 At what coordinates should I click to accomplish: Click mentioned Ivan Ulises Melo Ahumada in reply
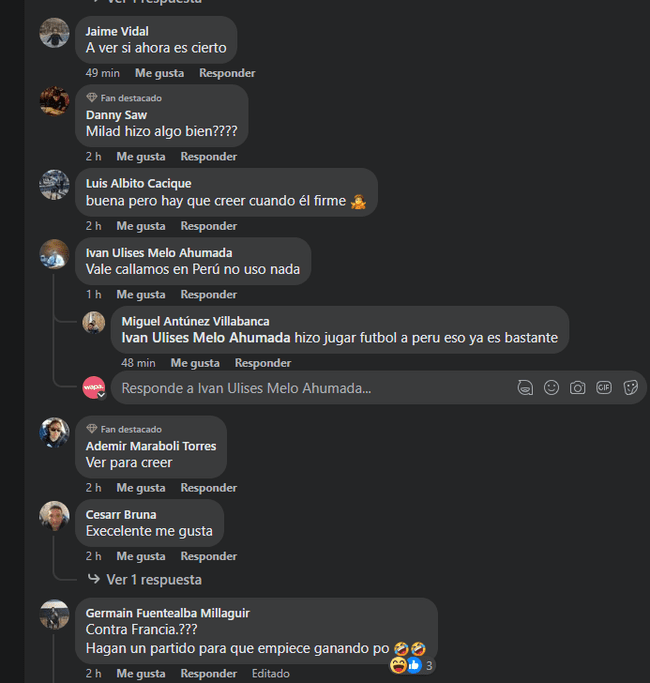tap(206, 338)
